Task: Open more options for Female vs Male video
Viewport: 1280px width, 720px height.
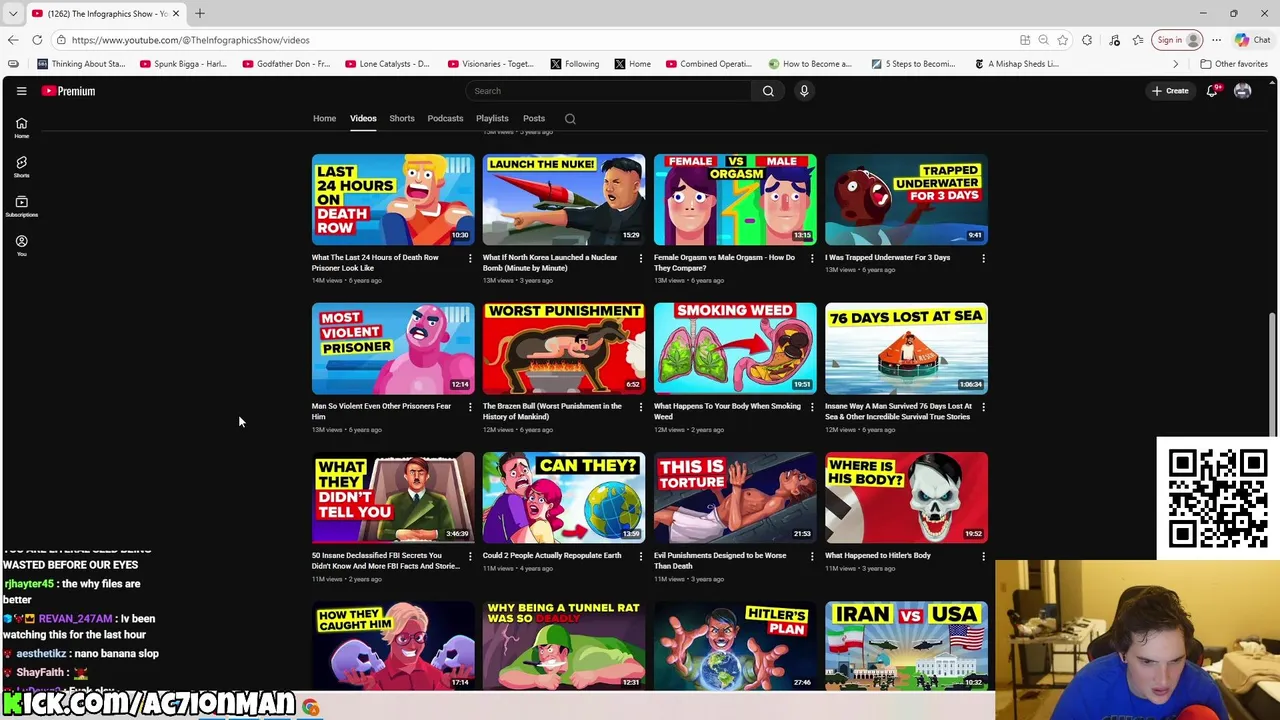Action: point(812,258)
